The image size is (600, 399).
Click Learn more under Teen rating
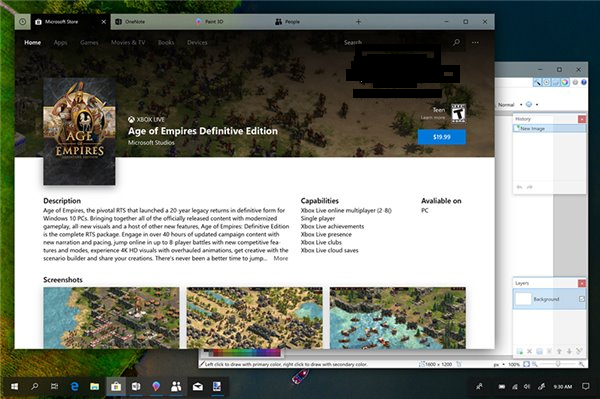point(433,118)
